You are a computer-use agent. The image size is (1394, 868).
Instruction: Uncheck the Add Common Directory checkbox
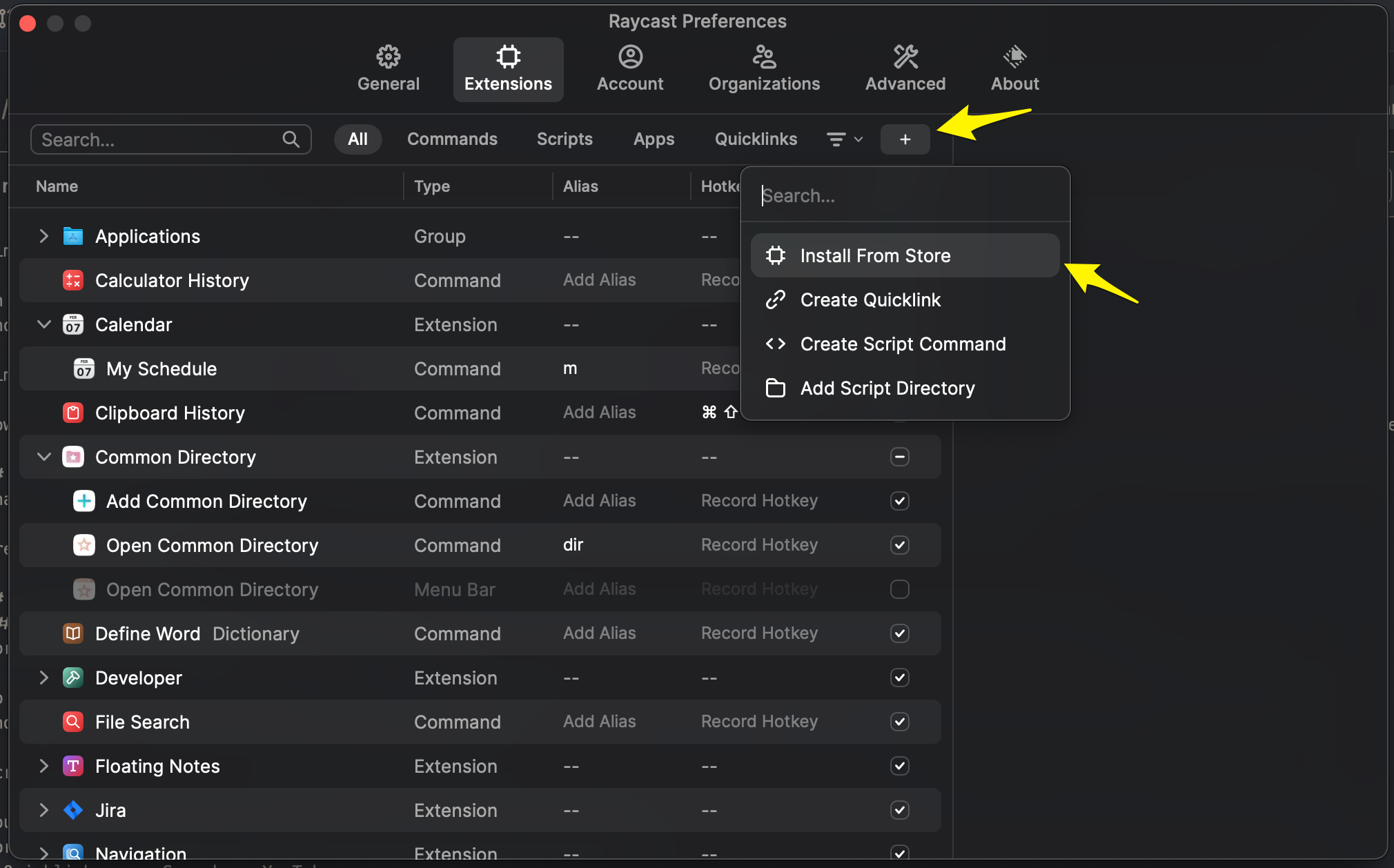(899, 501)
